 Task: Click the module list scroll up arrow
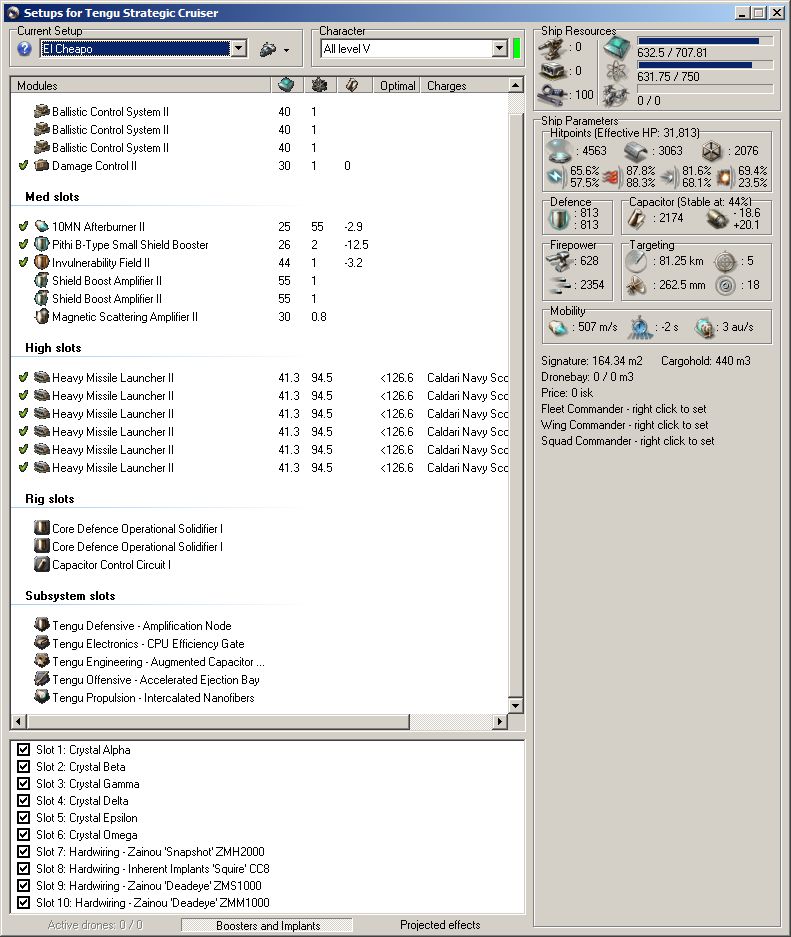pyautogui.click(x=516, y=85)
